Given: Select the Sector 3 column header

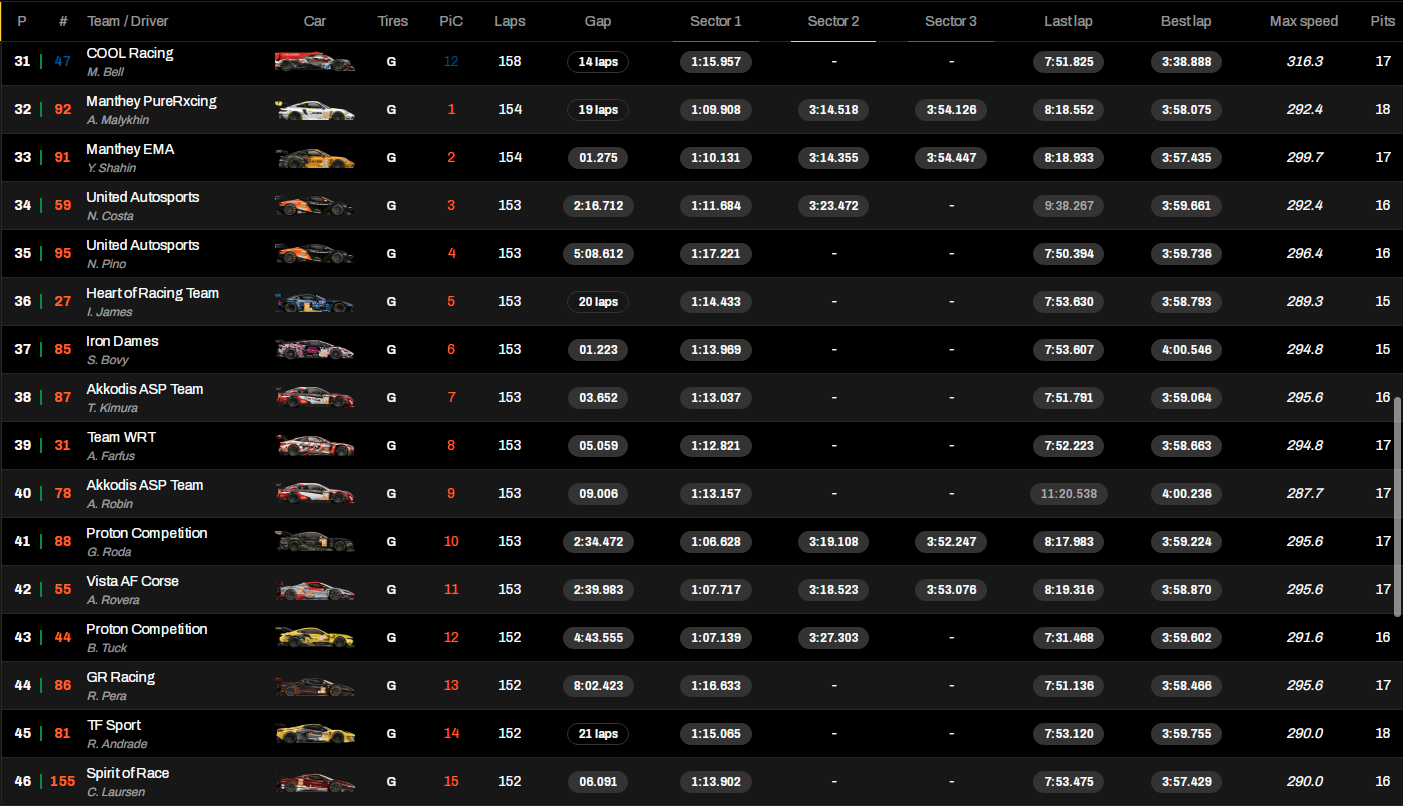Looking at the screenshot, I should pyautogui.click(x=951, y=21).
